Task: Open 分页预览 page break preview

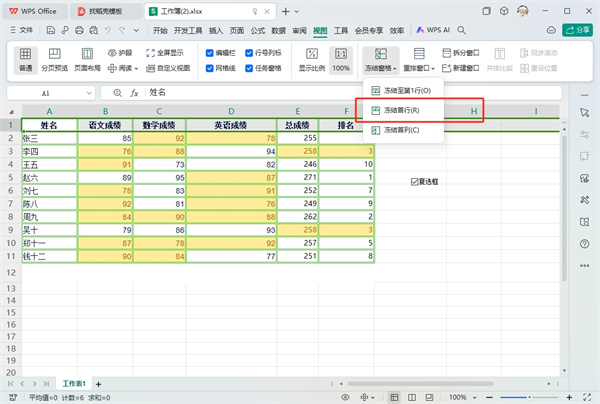Action: 59,59
